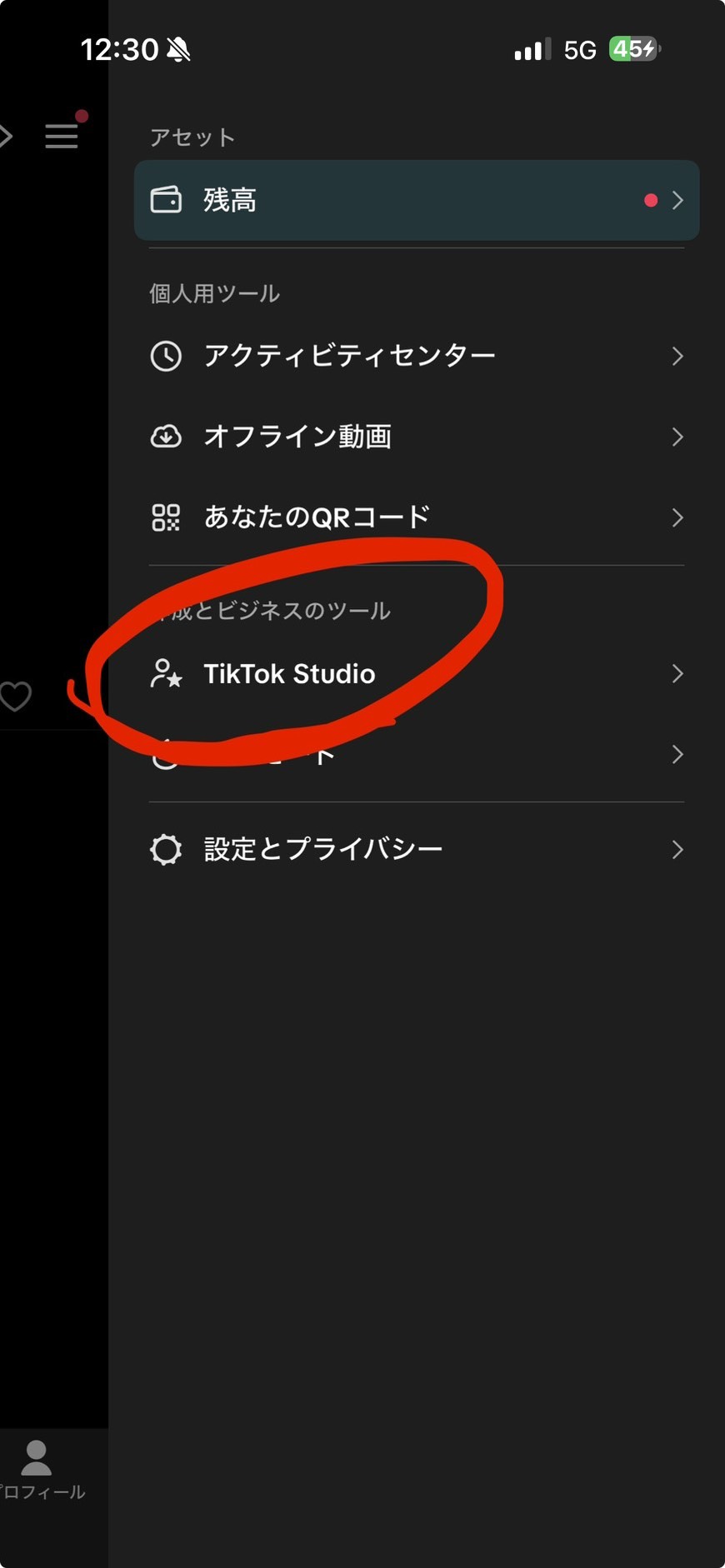Tap the TikTok Studio person-star icon
725x1568 pixels.
(x=166, y=673)
